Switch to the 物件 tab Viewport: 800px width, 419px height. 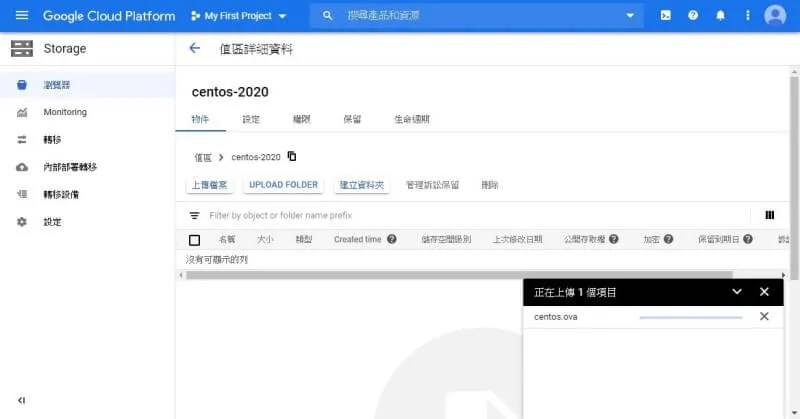coord(200,119)
